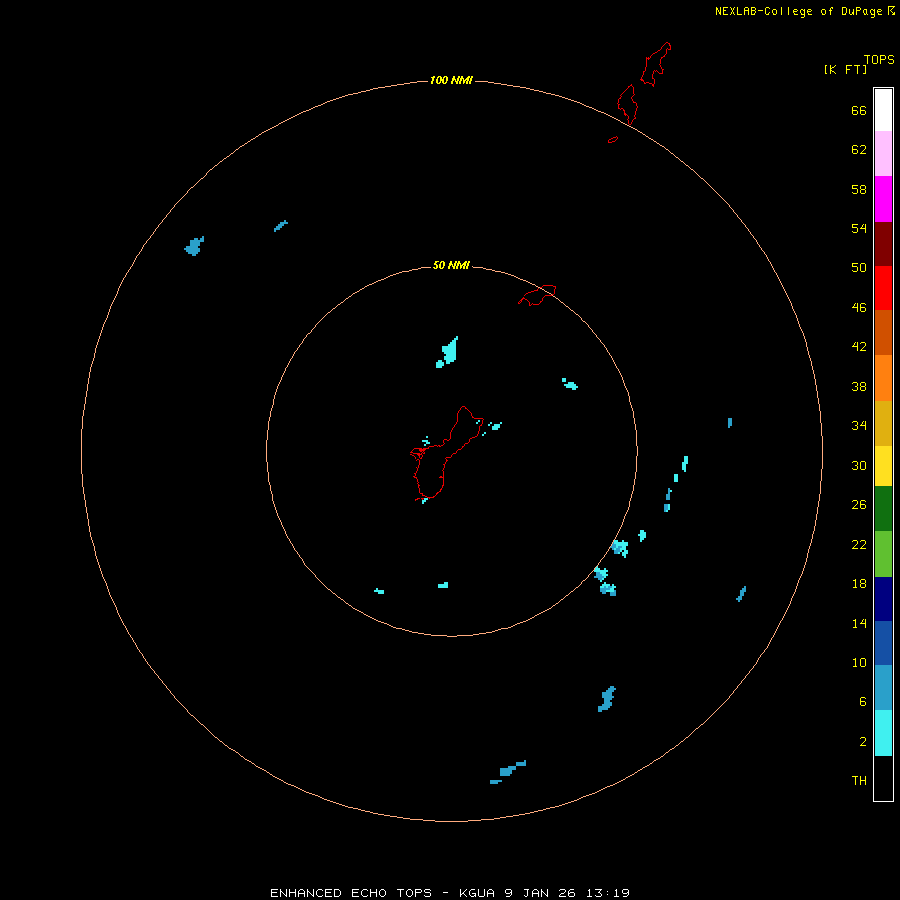900x900 pixels.
Task: Click the Guam island outline at center
Action: [x=447, y=453]
